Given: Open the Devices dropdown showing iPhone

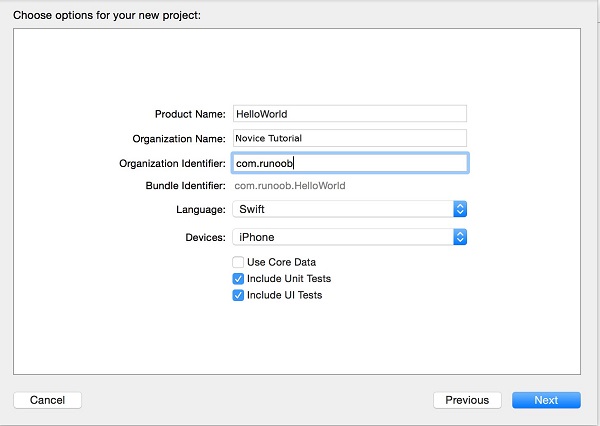Looking at the screenshot, I should pos(342,237).
